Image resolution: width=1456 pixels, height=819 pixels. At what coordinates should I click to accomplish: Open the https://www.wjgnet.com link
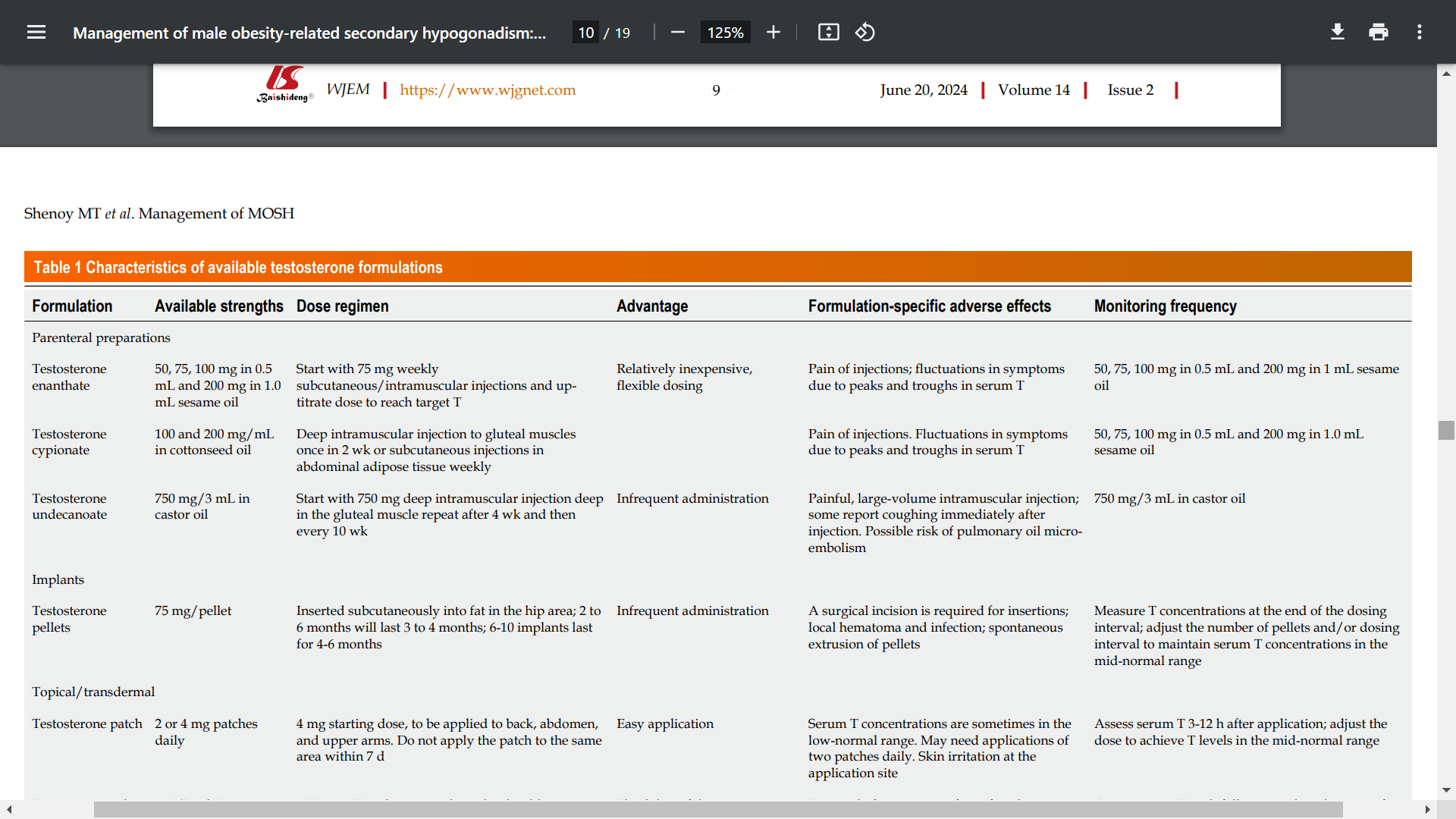[x=488, y=90]
